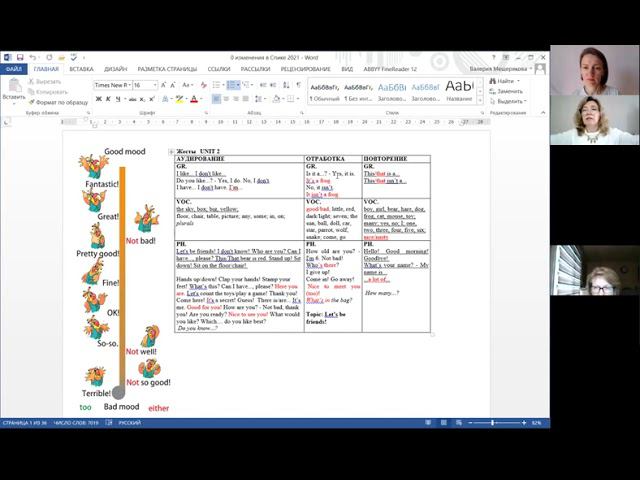Select the Название style
Screen dimensions: 640x480
459,92
